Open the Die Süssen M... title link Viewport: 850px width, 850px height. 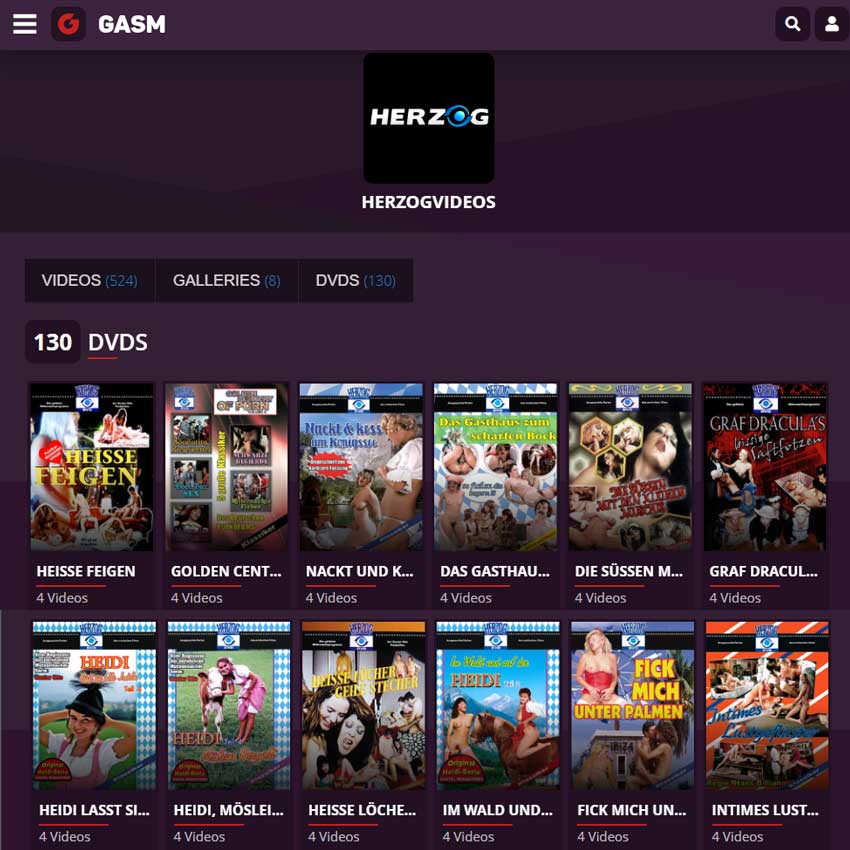pos(629,571)
